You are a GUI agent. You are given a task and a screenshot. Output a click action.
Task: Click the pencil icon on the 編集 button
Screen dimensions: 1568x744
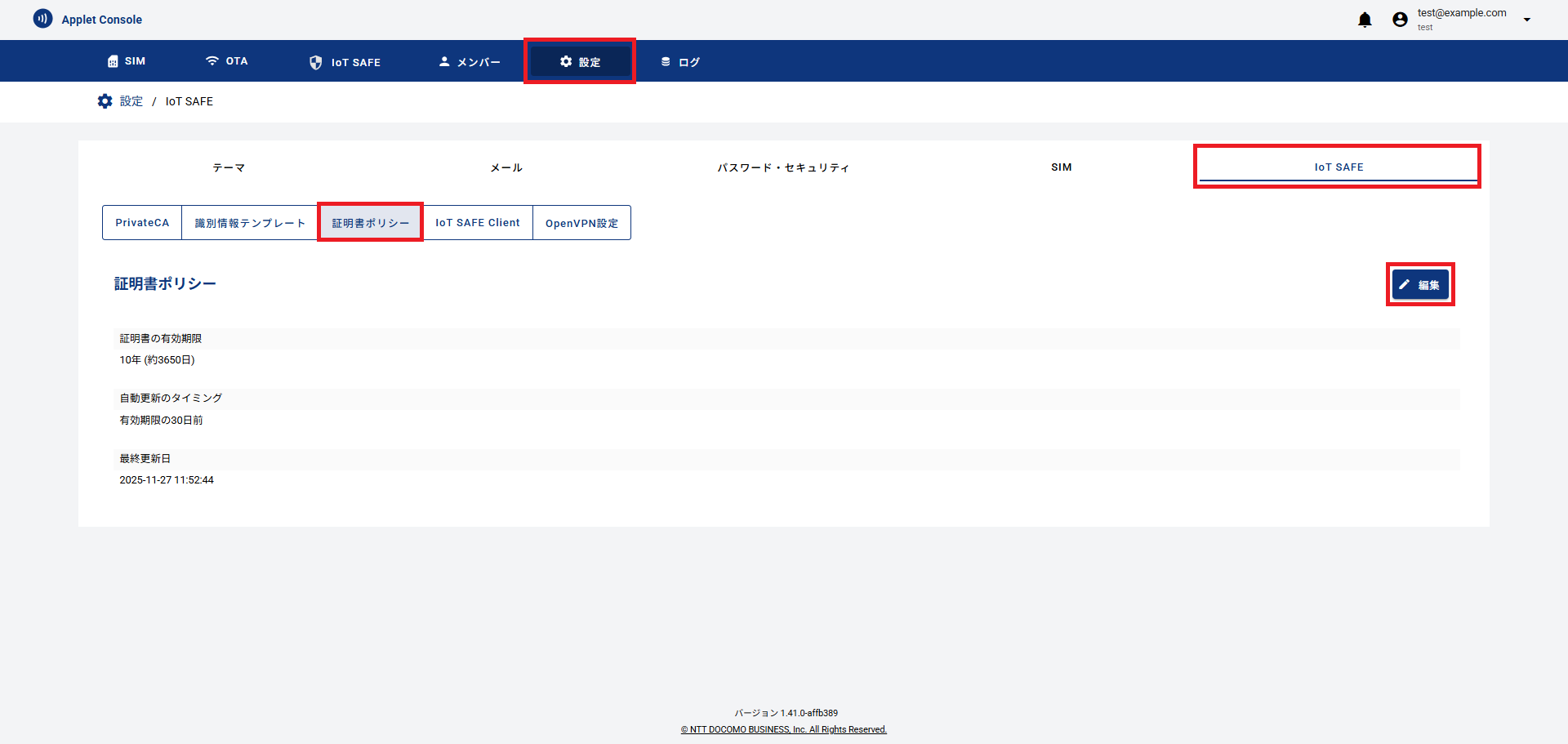1405,284
